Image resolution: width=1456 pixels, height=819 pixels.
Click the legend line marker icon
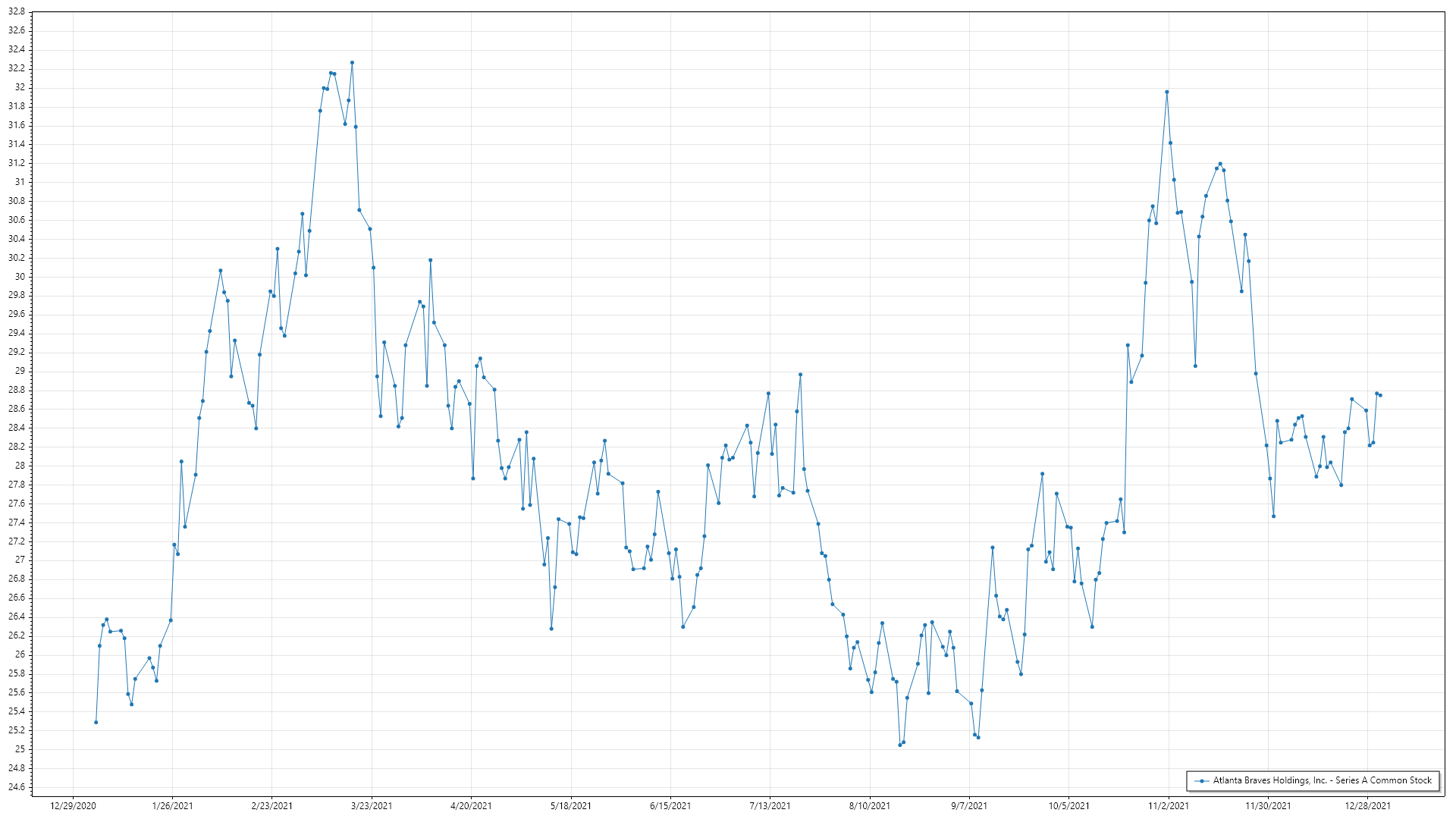1201,780
